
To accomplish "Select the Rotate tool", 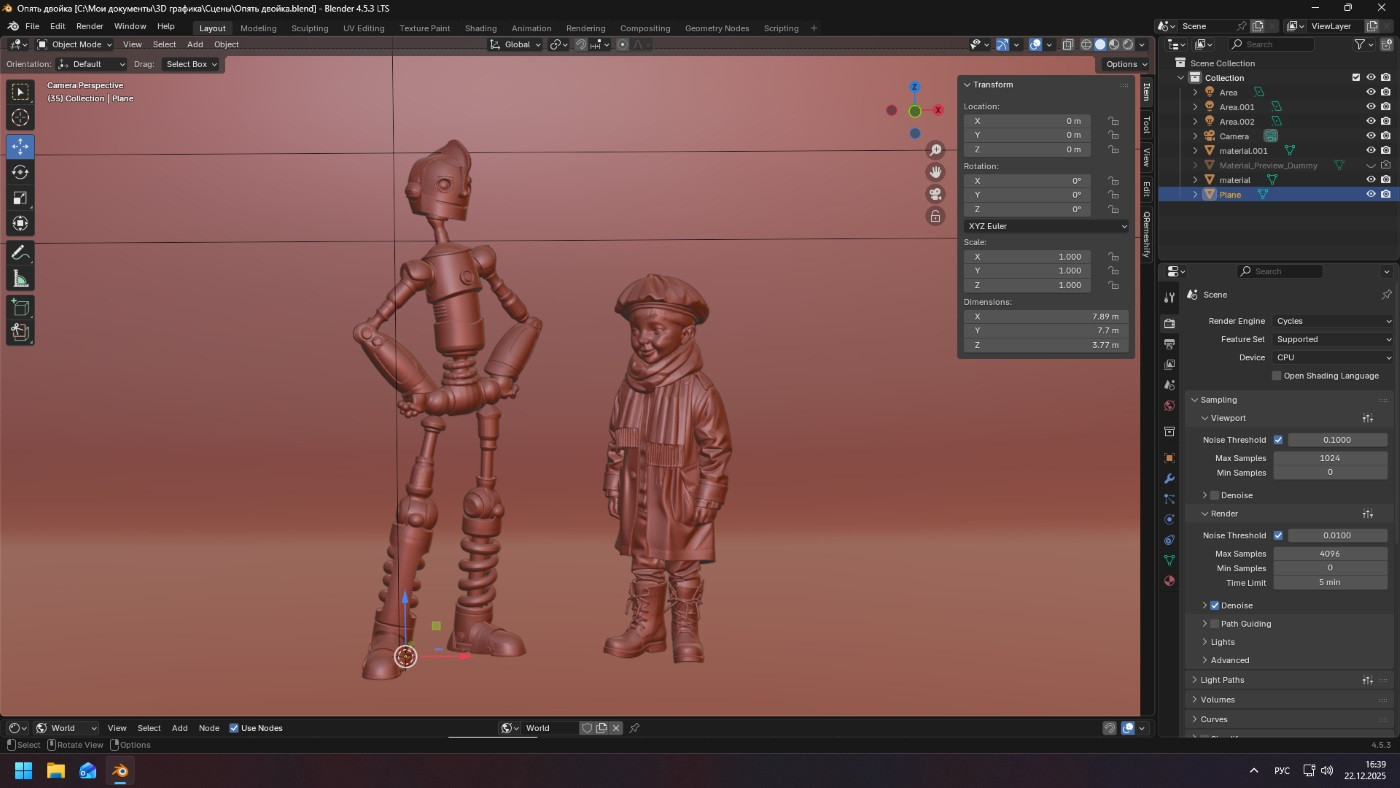I will click(x=20, y=172).
